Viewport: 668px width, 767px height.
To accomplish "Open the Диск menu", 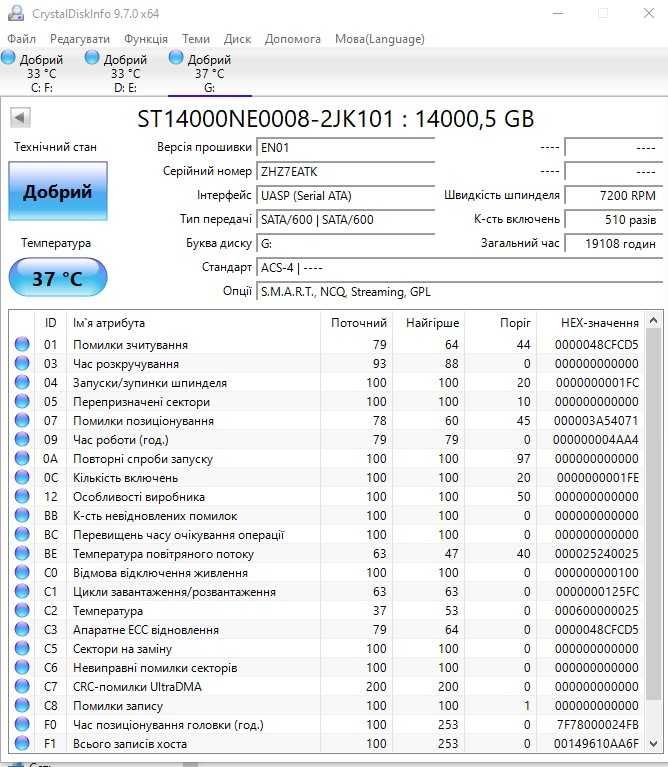I will (x=237, y=39).
